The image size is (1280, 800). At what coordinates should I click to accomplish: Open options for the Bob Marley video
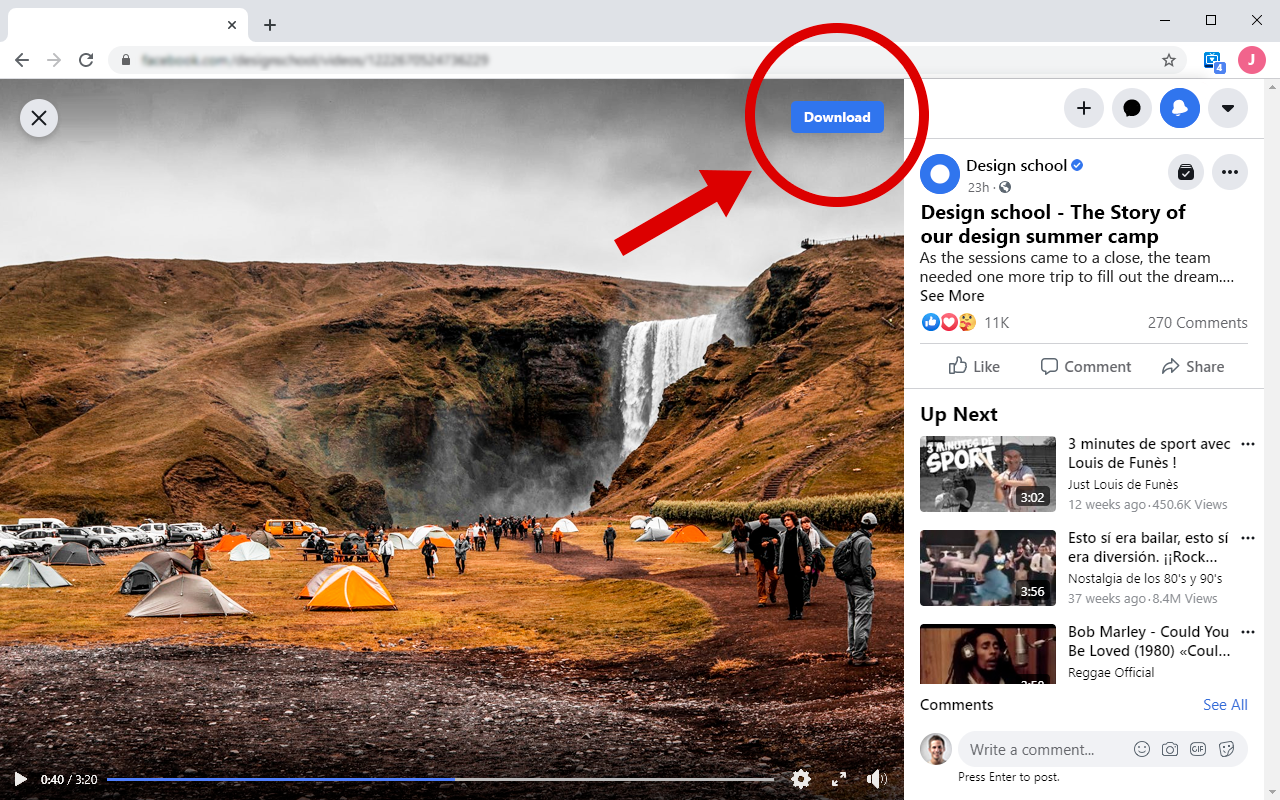pos(1247,631)
